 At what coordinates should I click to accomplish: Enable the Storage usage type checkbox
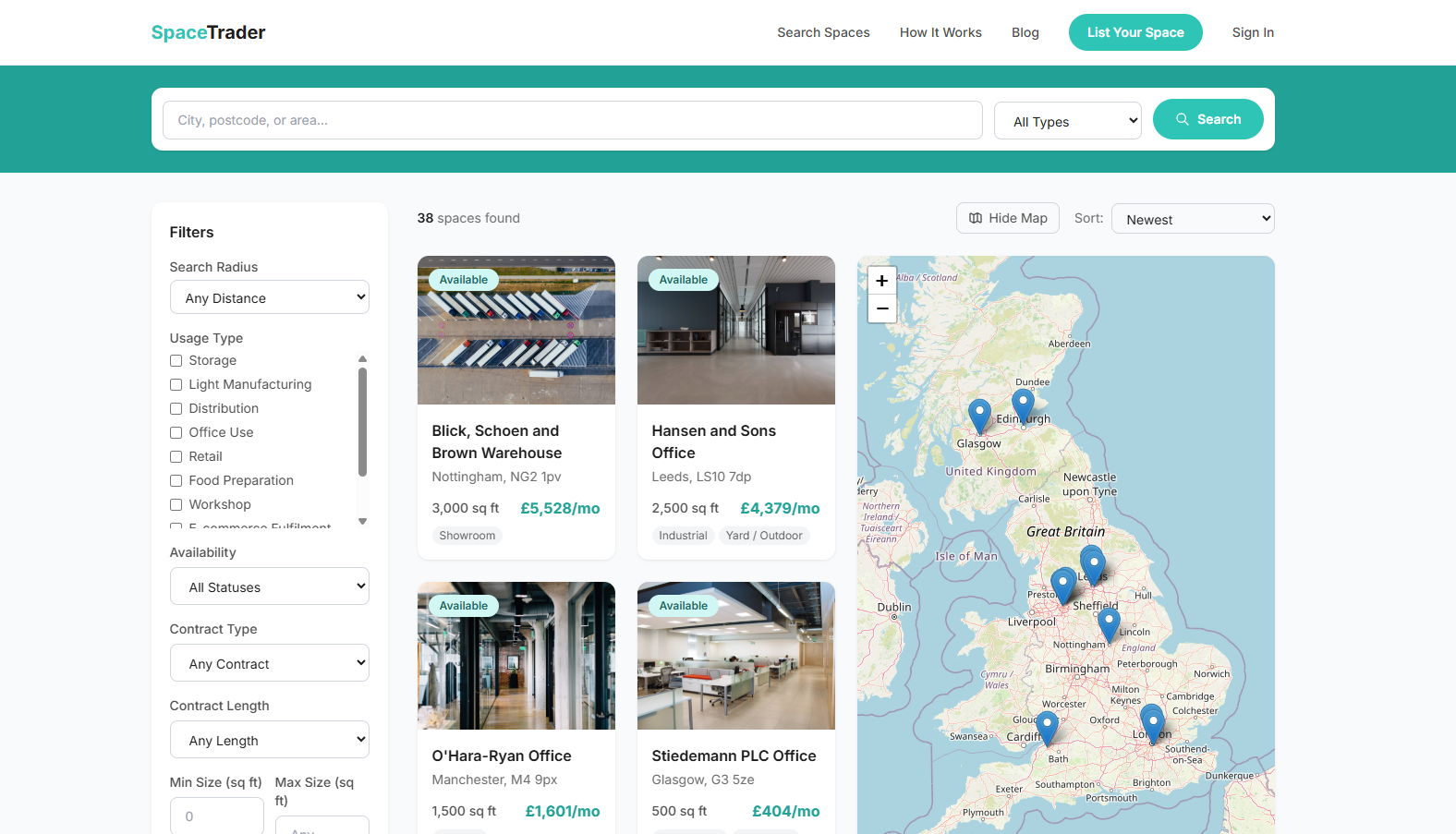pos(176,361)
